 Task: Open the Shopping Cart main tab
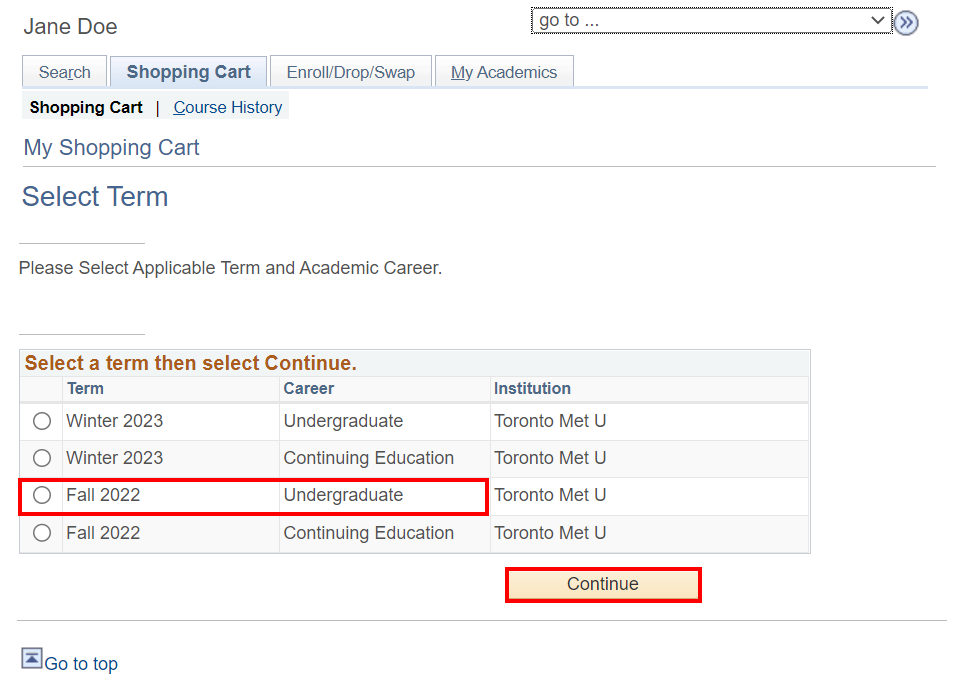[188, 72]
